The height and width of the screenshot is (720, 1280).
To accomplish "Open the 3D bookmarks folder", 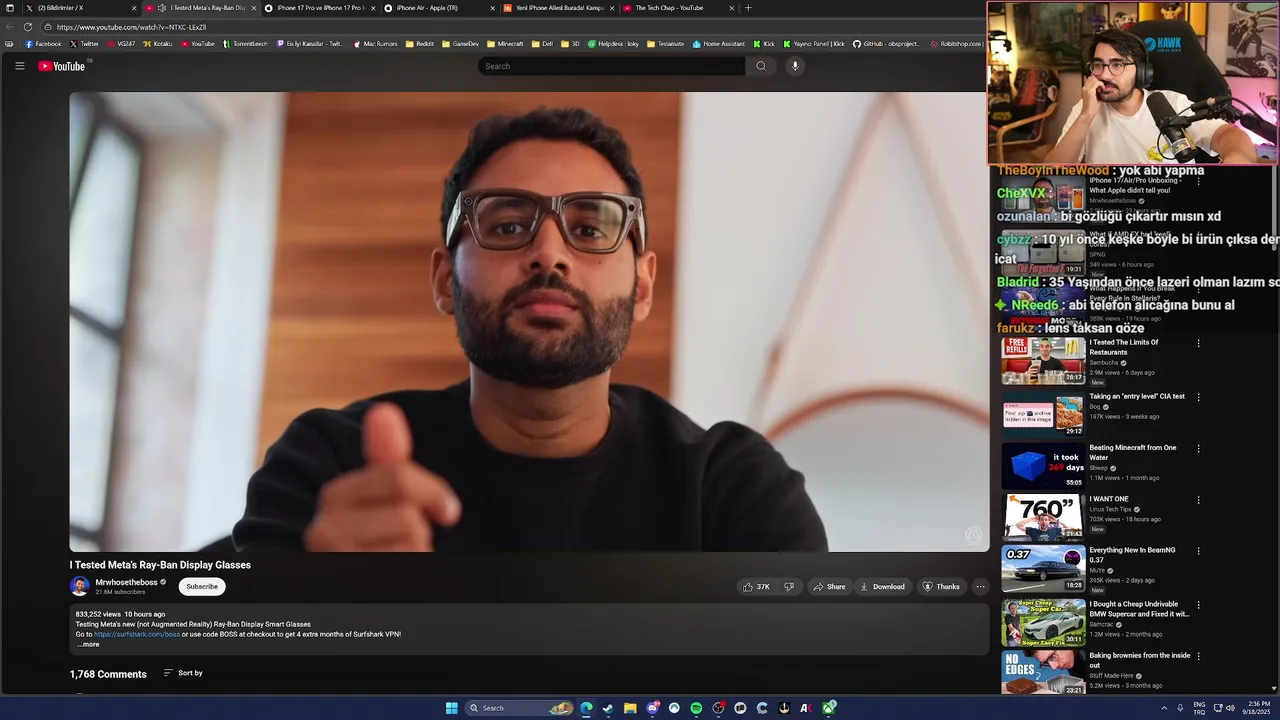I will coord(570,44).
